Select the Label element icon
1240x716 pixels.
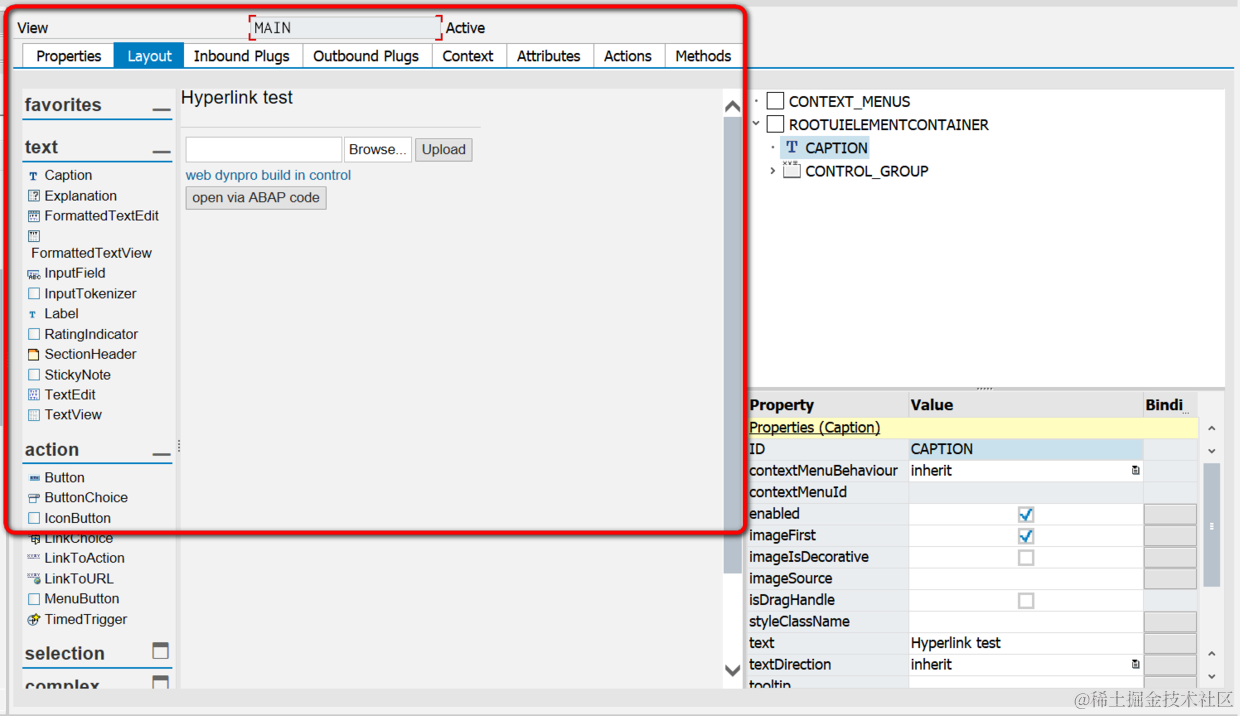(34, 314)
